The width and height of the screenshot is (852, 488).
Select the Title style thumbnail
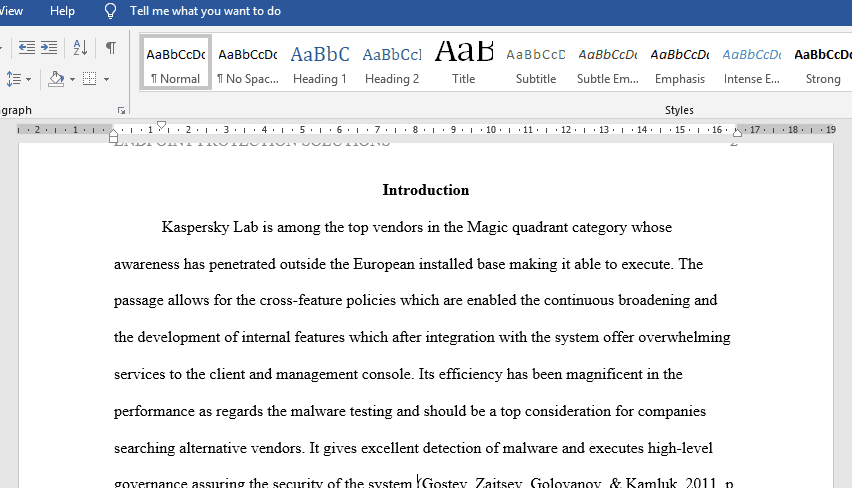pyautogui.click(x=463, y=62)
